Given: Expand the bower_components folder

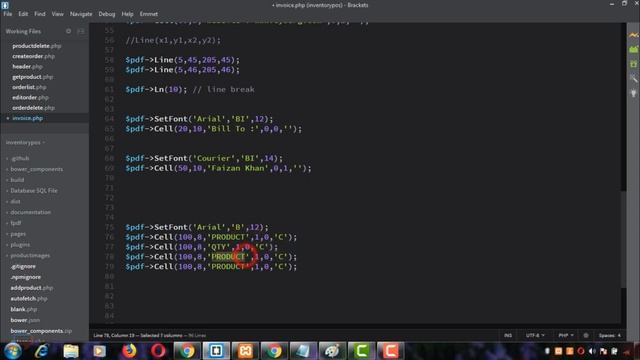Looking at the screenshot, I should pos(36,169).
